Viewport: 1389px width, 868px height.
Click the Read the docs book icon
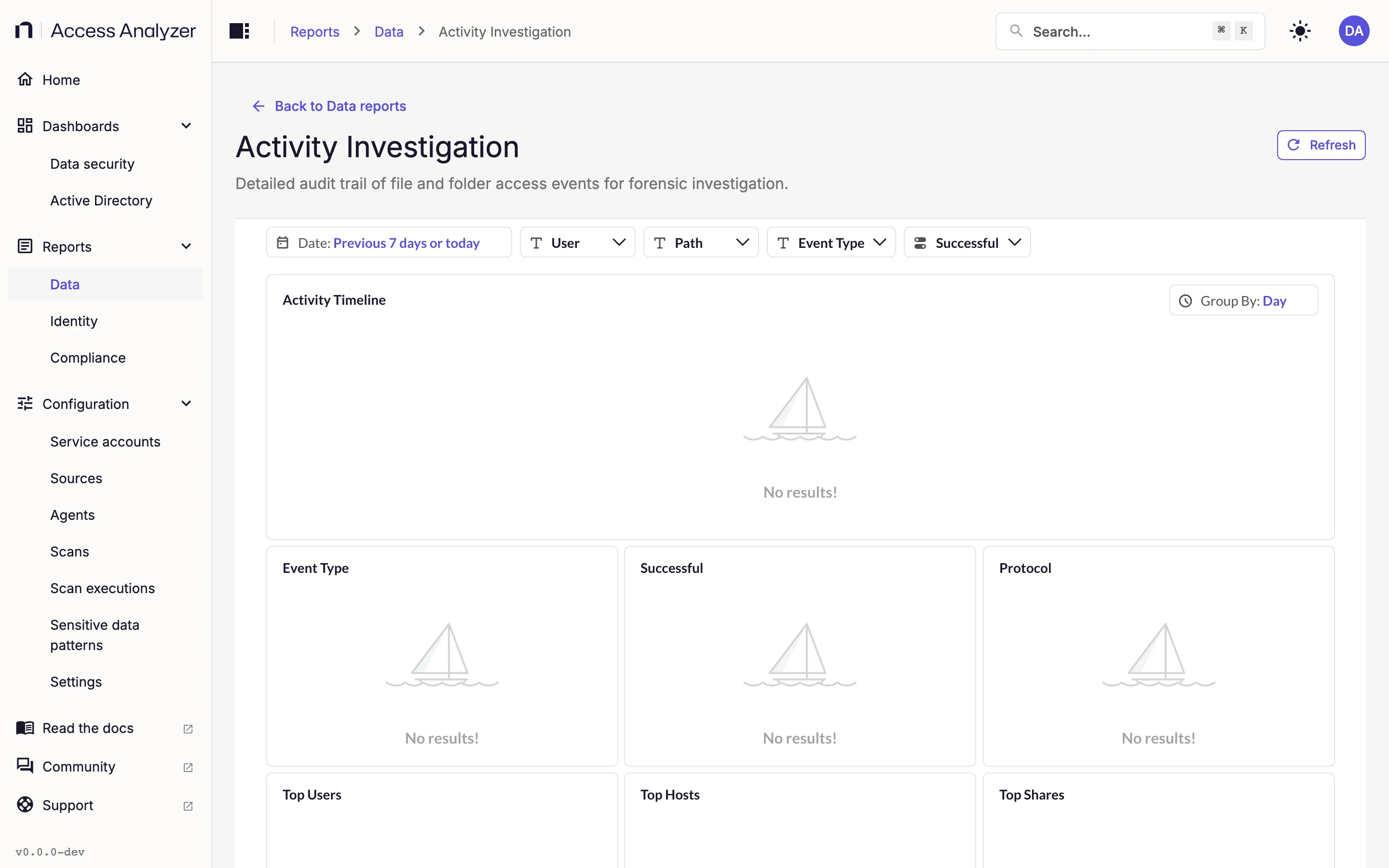point(25,728)
